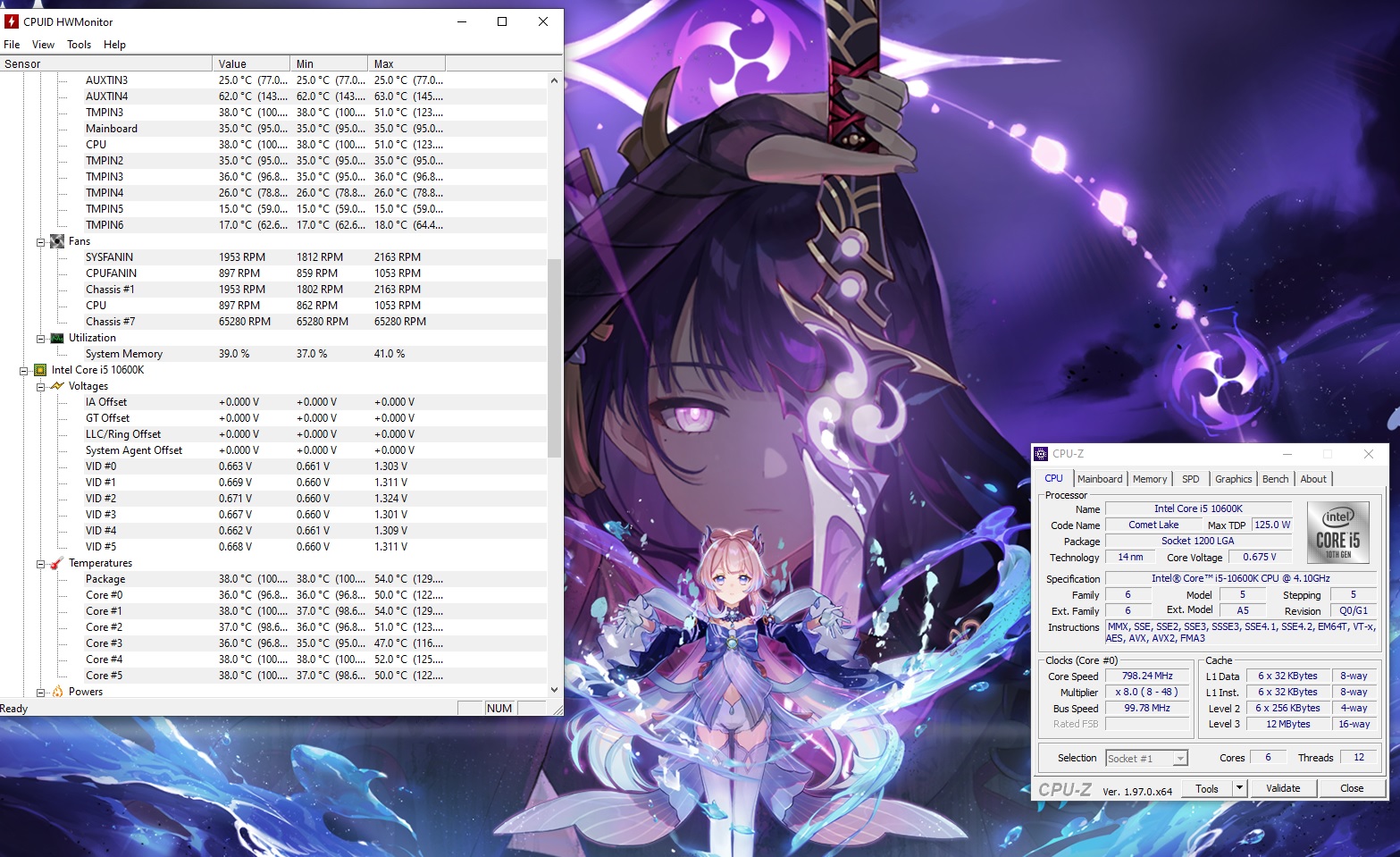Open the Socket #1 selection dropdown
This screenshot has height=857, width=1400.
pos(1180,759)
